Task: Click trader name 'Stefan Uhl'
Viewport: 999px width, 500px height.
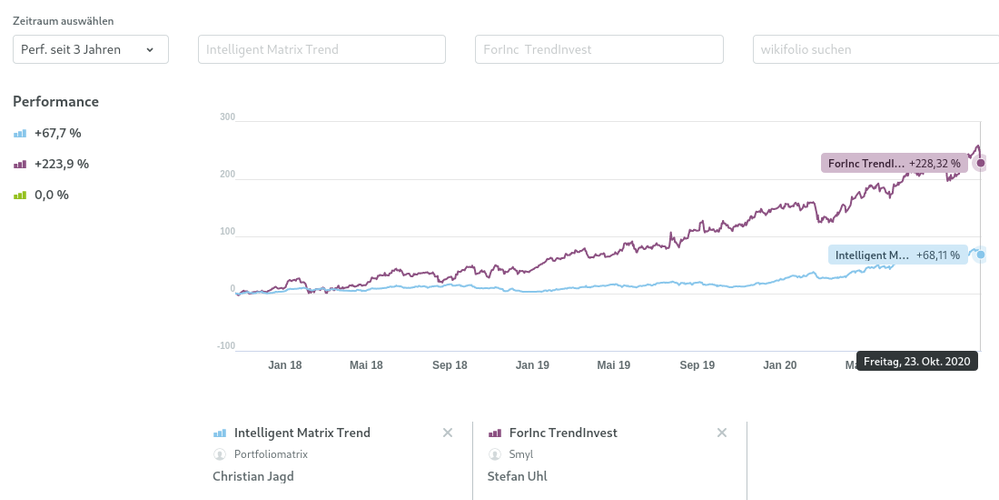Action: click(517, 476)
